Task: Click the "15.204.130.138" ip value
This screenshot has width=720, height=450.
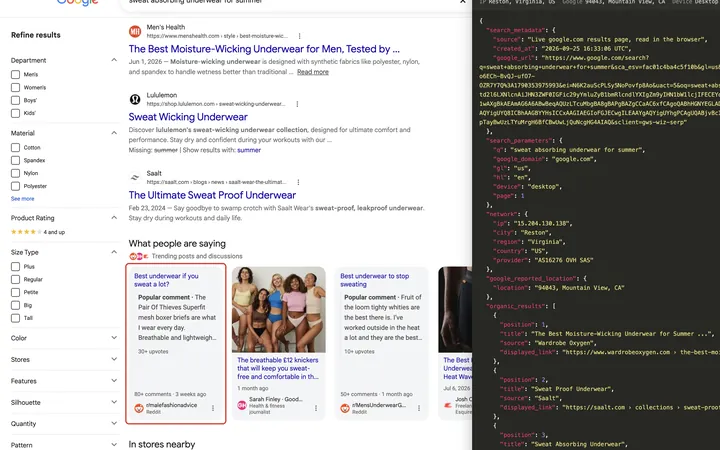Action: point(543,224)
